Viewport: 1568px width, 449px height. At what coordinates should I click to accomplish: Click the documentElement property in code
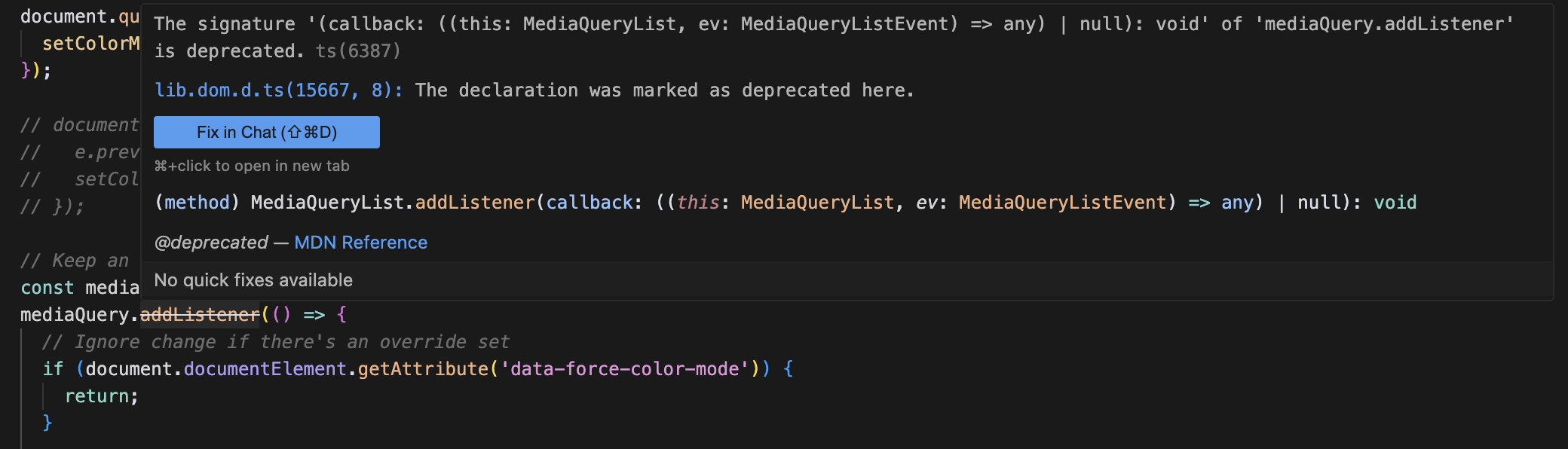265,368
